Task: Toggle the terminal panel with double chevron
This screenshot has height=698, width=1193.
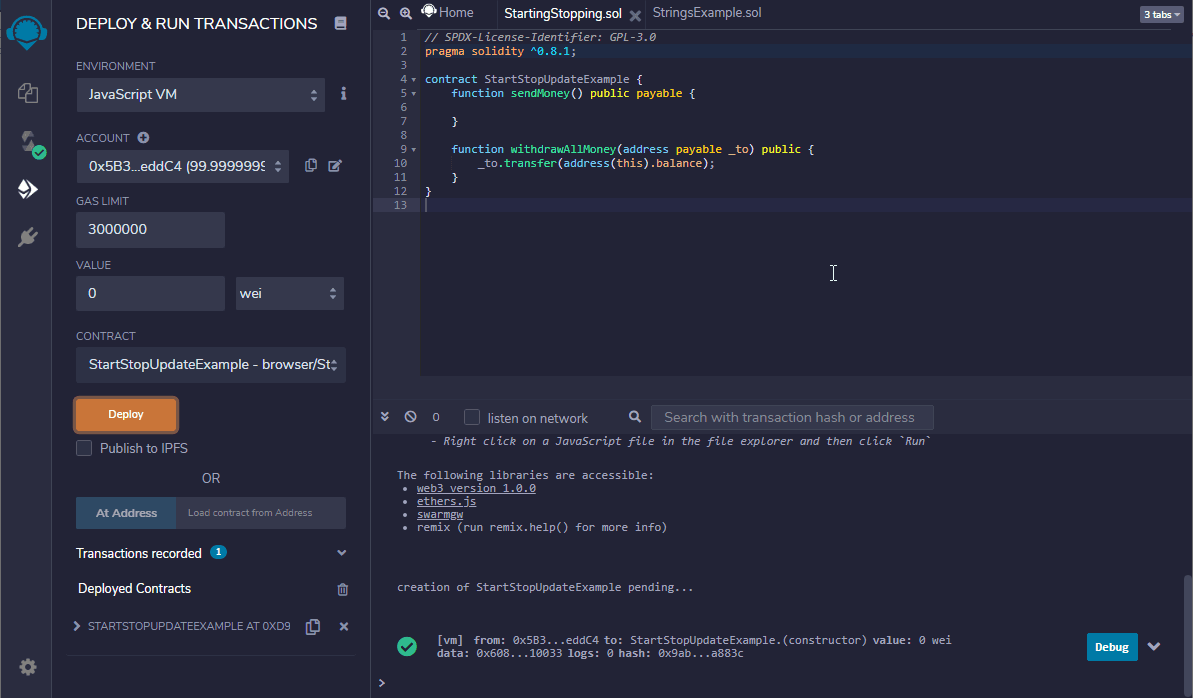Action: pyautogui.click(x=385, y=416)
